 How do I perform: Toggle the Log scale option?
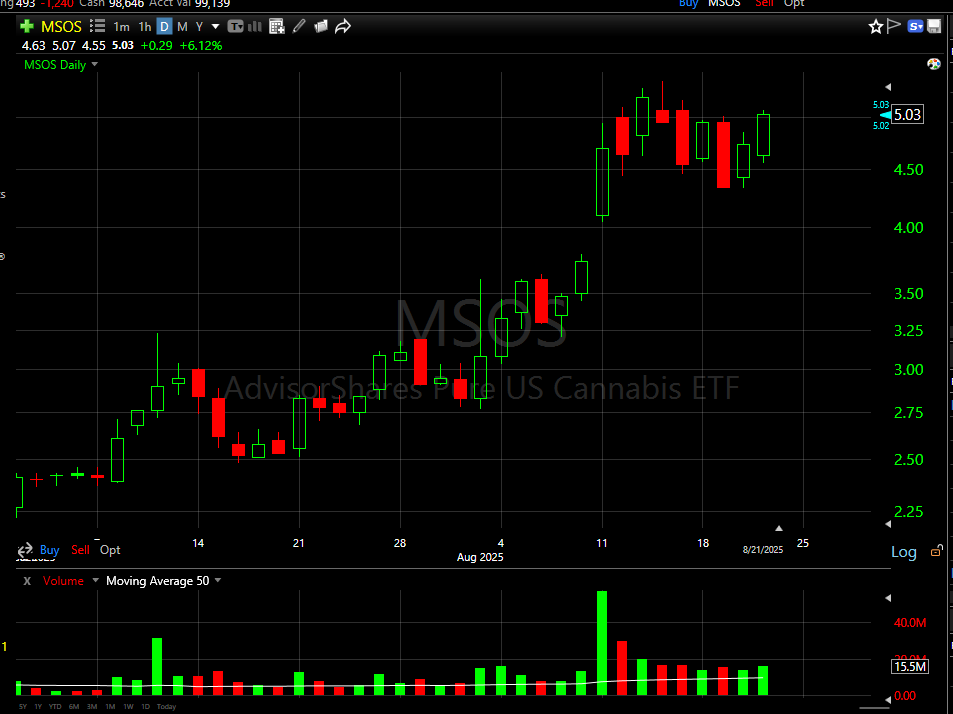(903, 552)
